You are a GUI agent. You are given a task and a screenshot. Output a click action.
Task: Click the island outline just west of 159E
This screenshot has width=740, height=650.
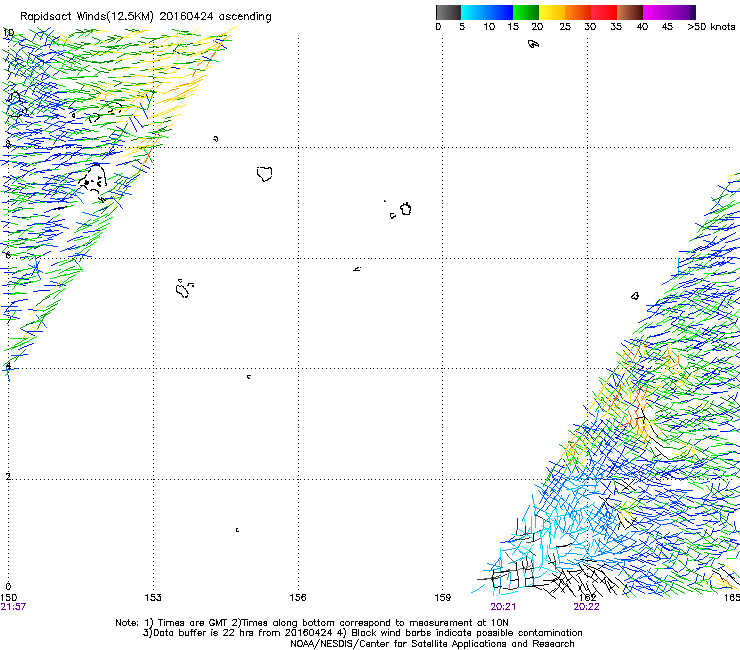(405, 209)
